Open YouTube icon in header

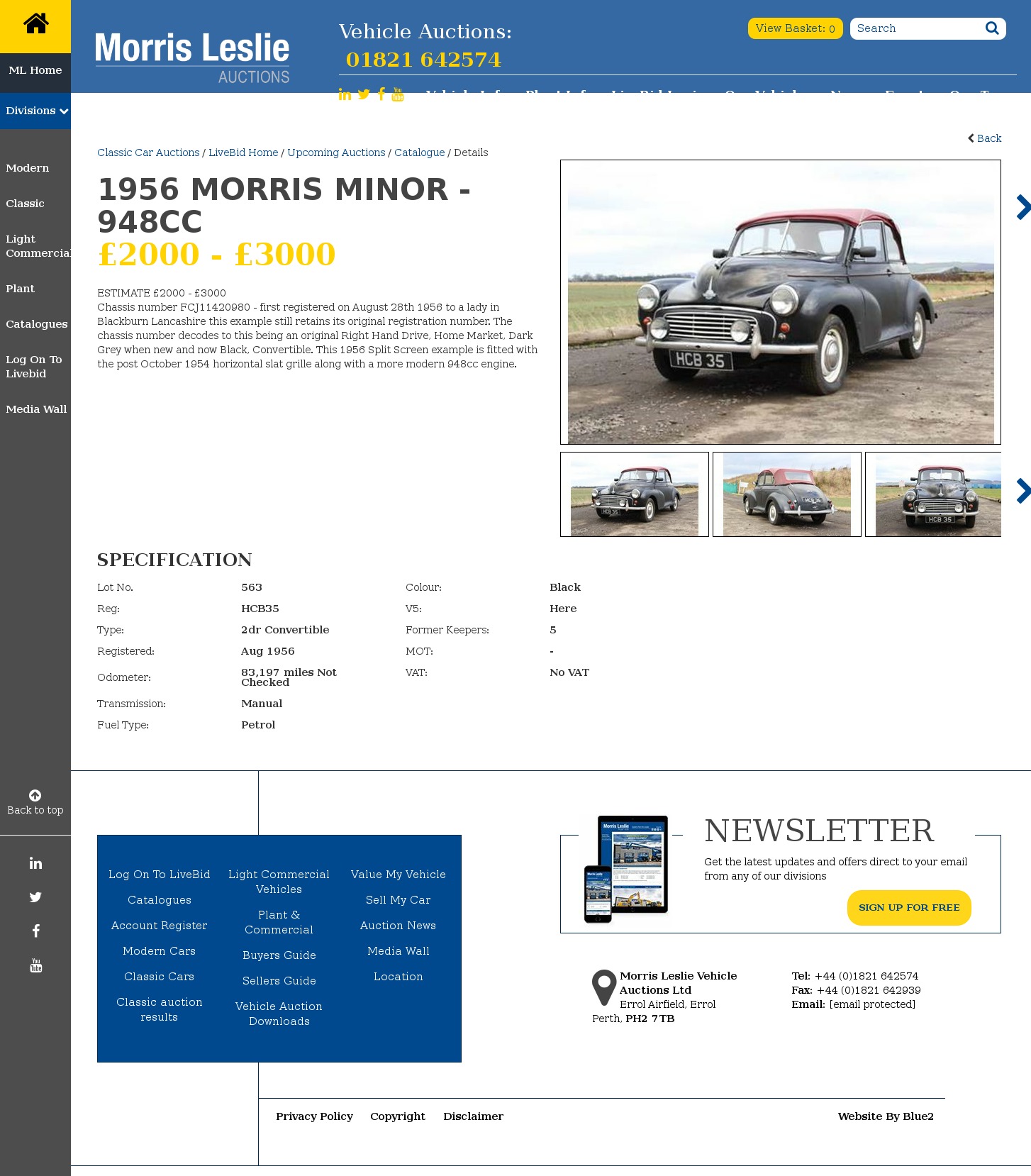pos(398,94)
